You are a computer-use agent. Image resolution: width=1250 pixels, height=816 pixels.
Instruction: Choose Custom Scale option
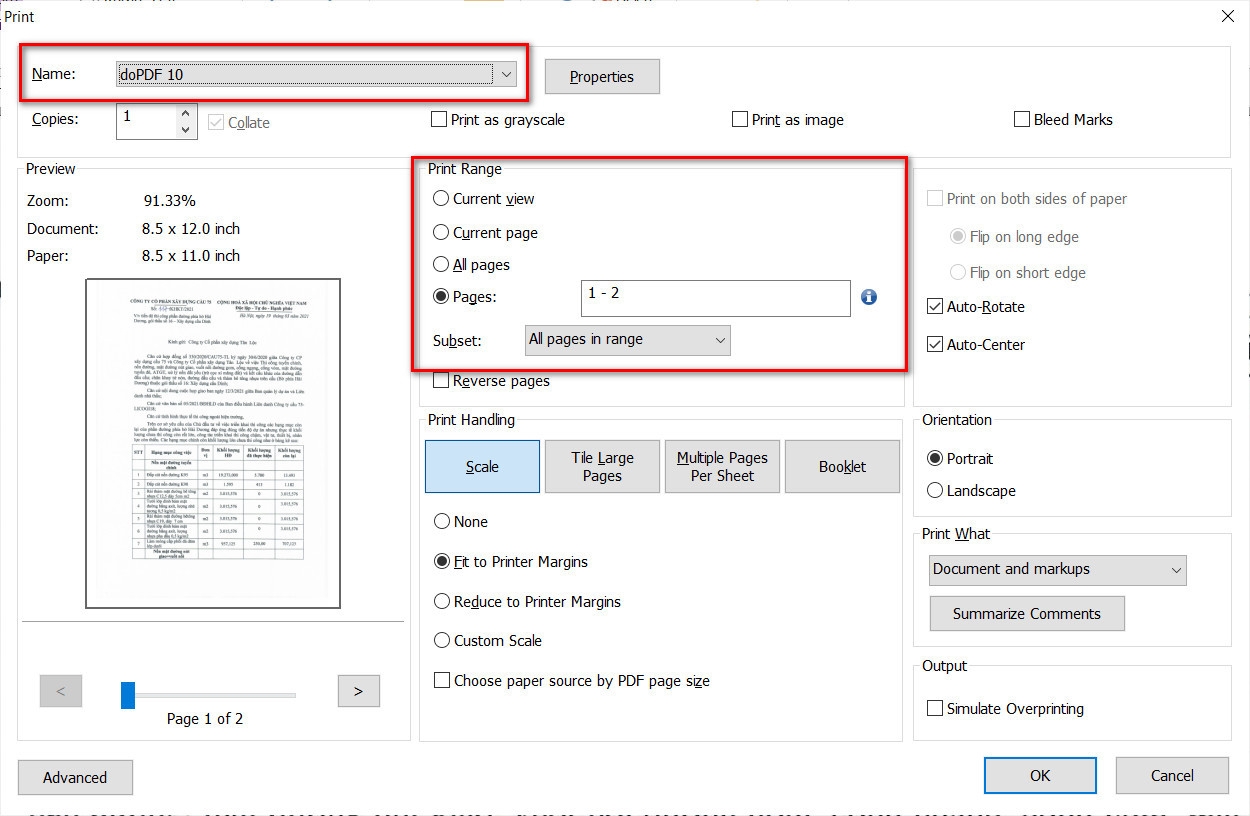click(441, 640)
